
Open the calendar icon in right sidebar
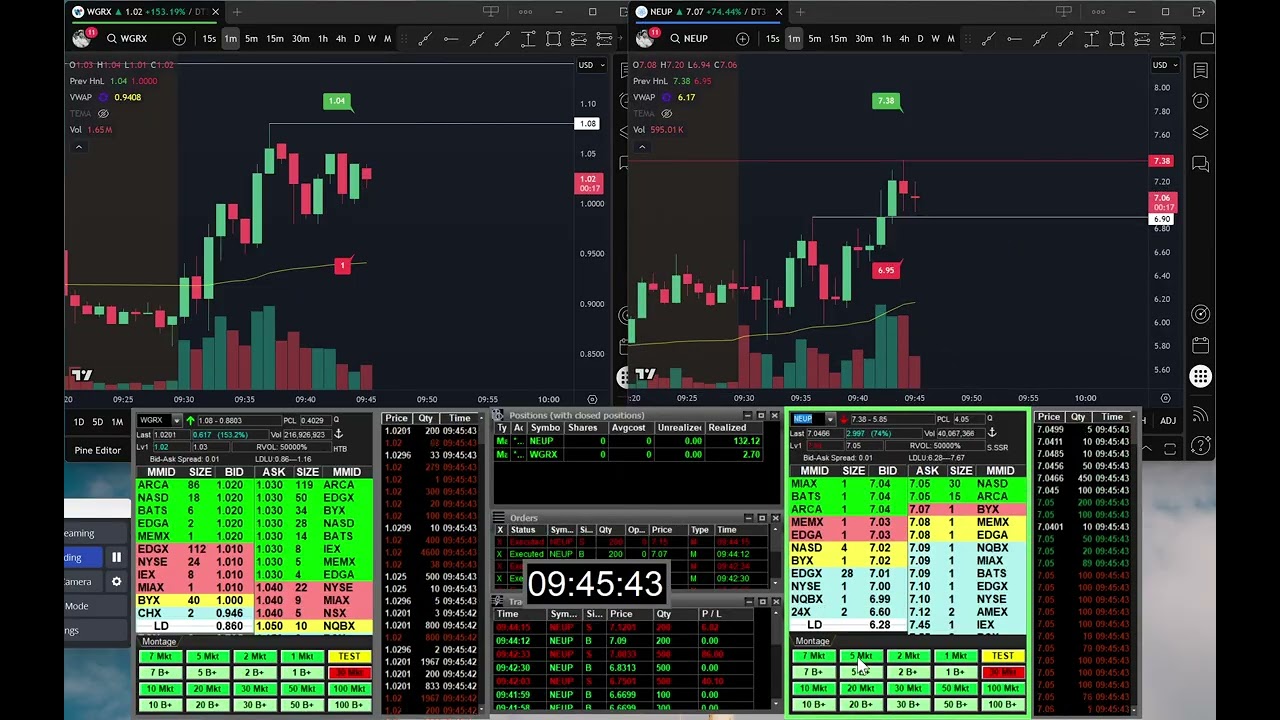point(1200,345)
